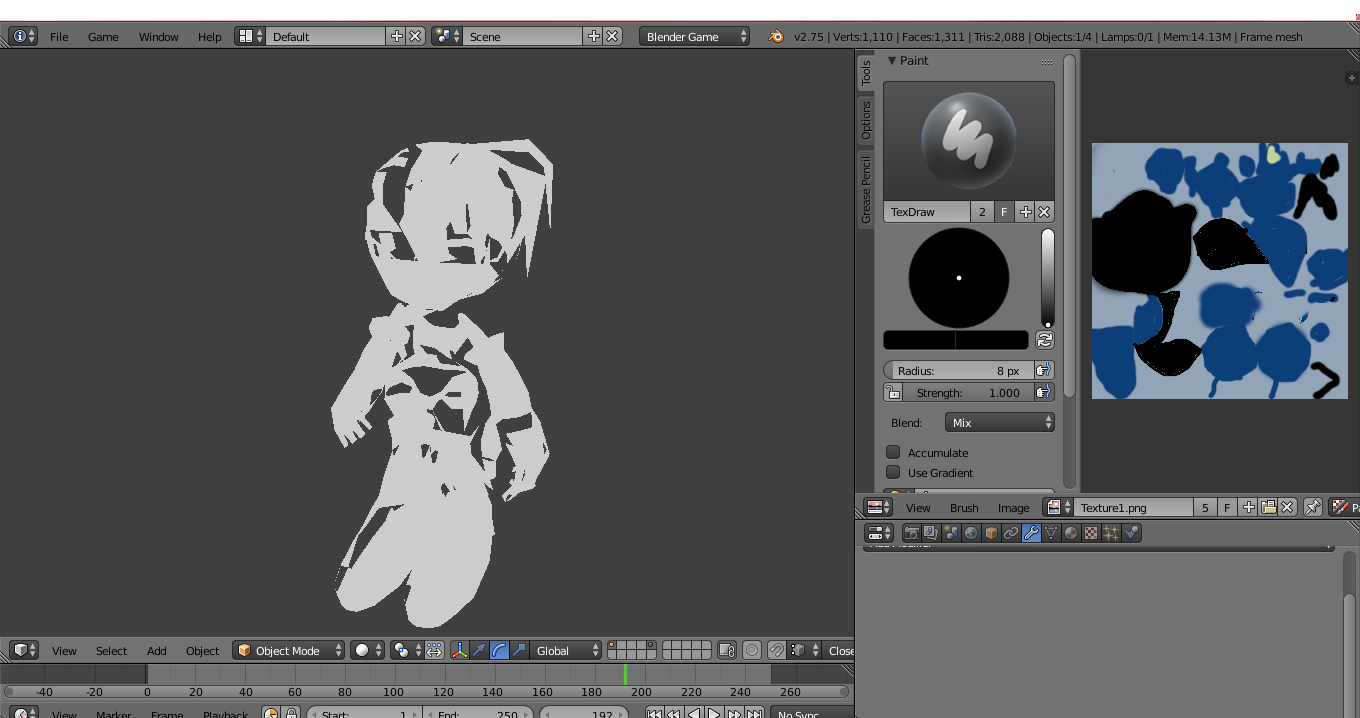Toggle strength pressure sensitivity icon
This screenshot has width=1360, height=718.
[x=1044, y=392]
